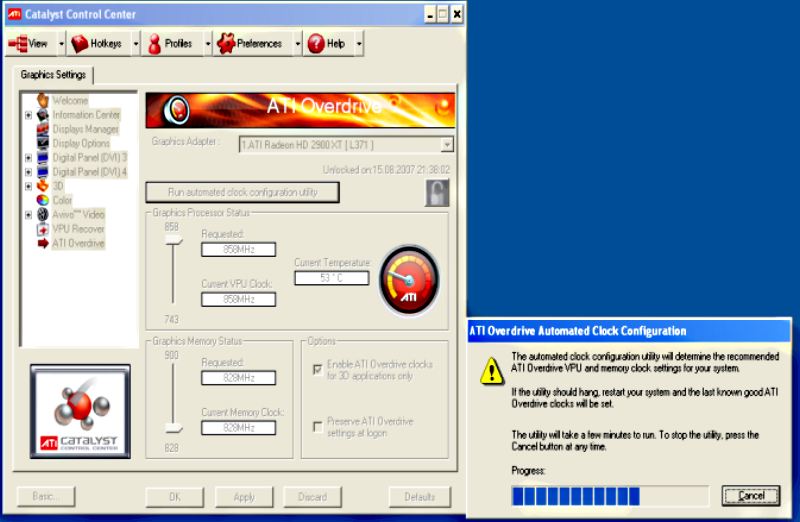Click the ATI Catalyst logo thumbnail
The height and width of the screenshot is (522, 800).
80,411
